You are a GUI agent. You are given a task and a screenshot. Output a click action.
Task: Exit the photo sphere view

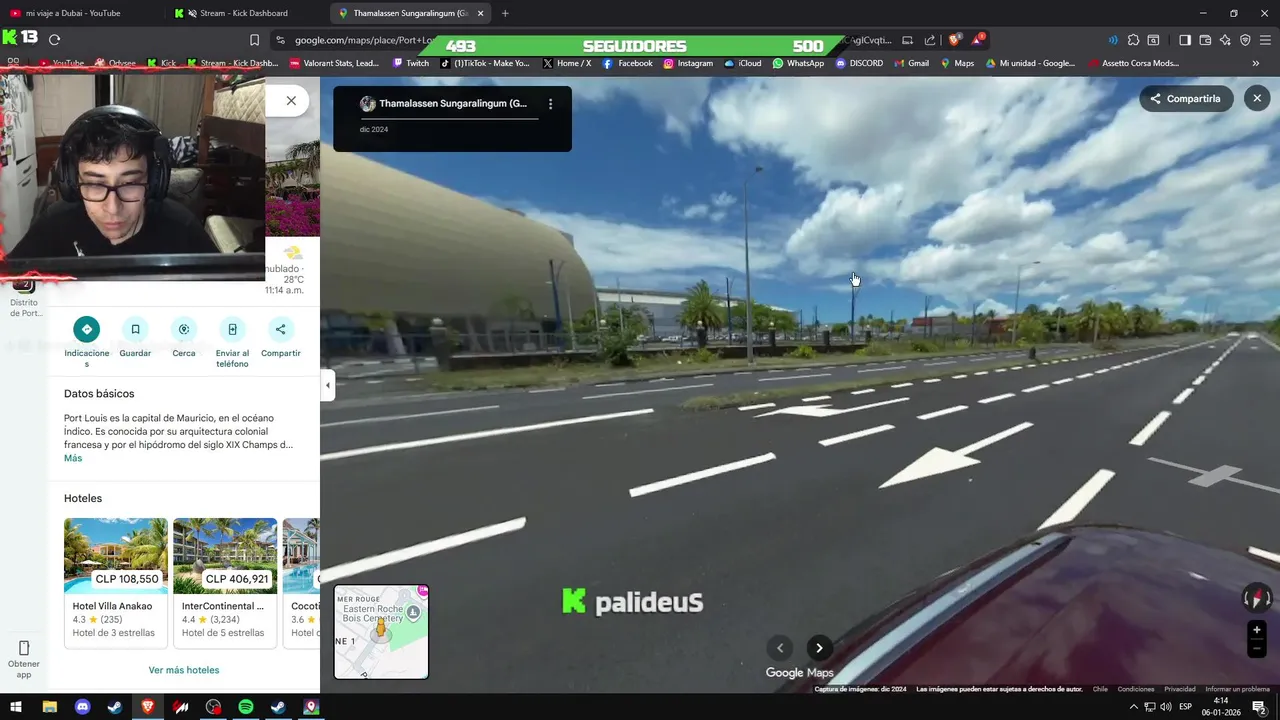tap(1257, 98)
